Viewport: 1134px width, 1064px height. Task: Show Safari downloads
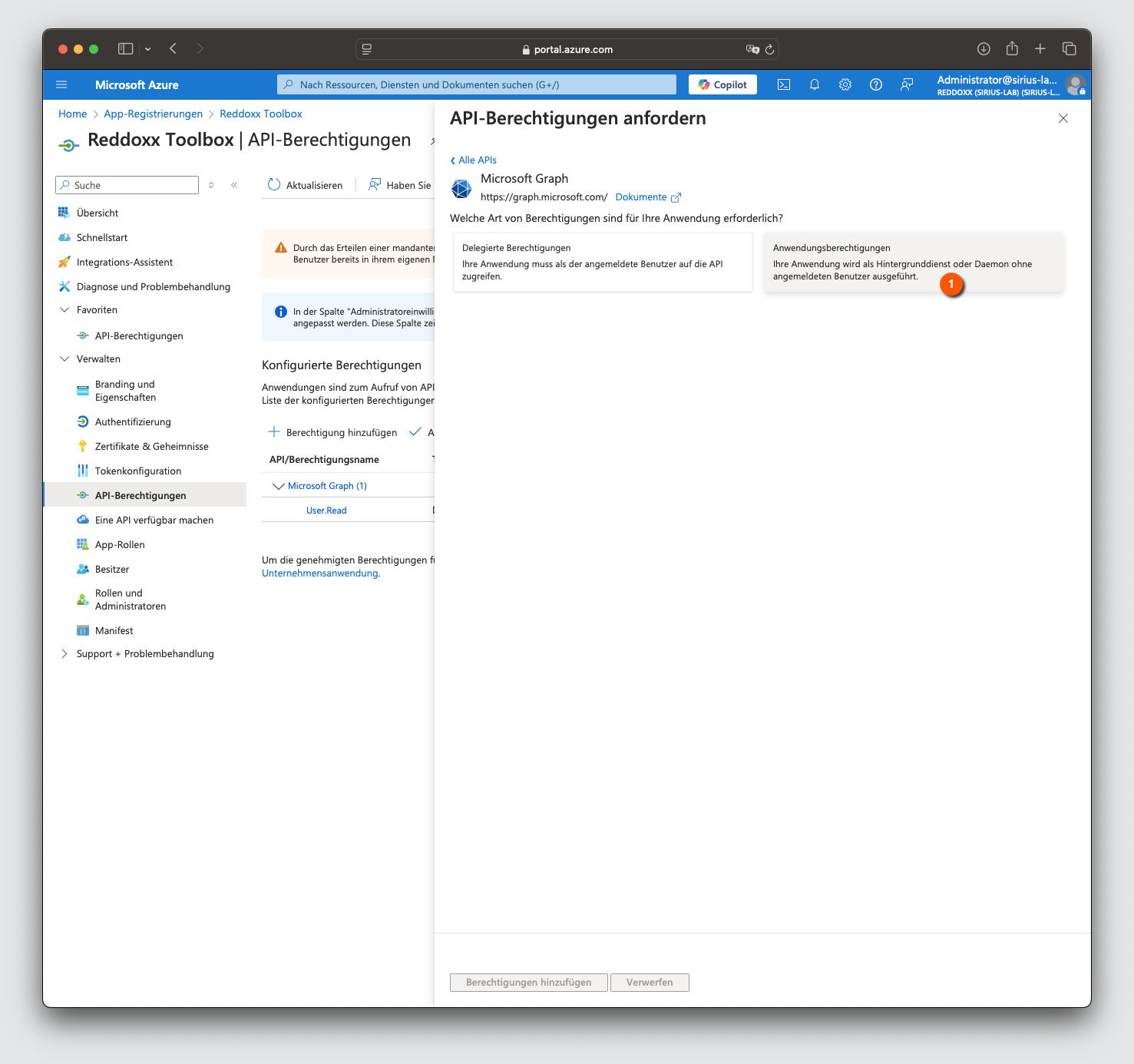click(984, 49)
